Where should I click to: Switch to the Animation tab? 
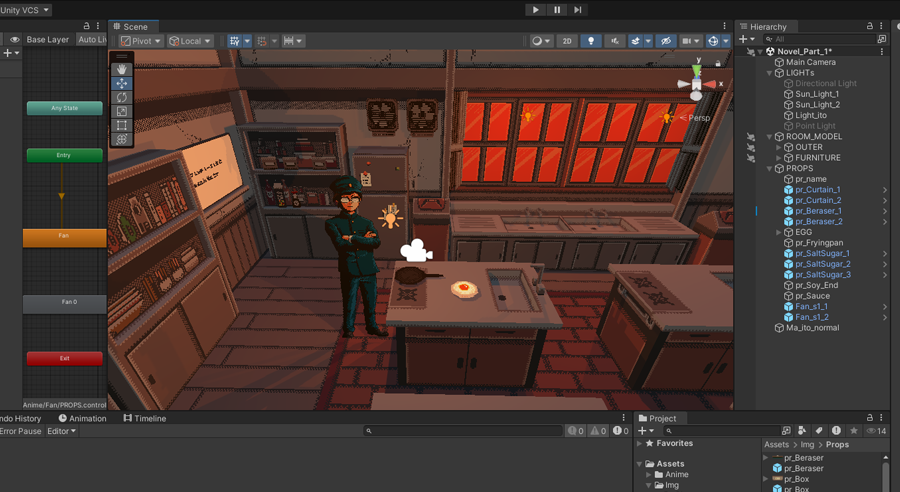pyautogui.click(x=82, y=419)
